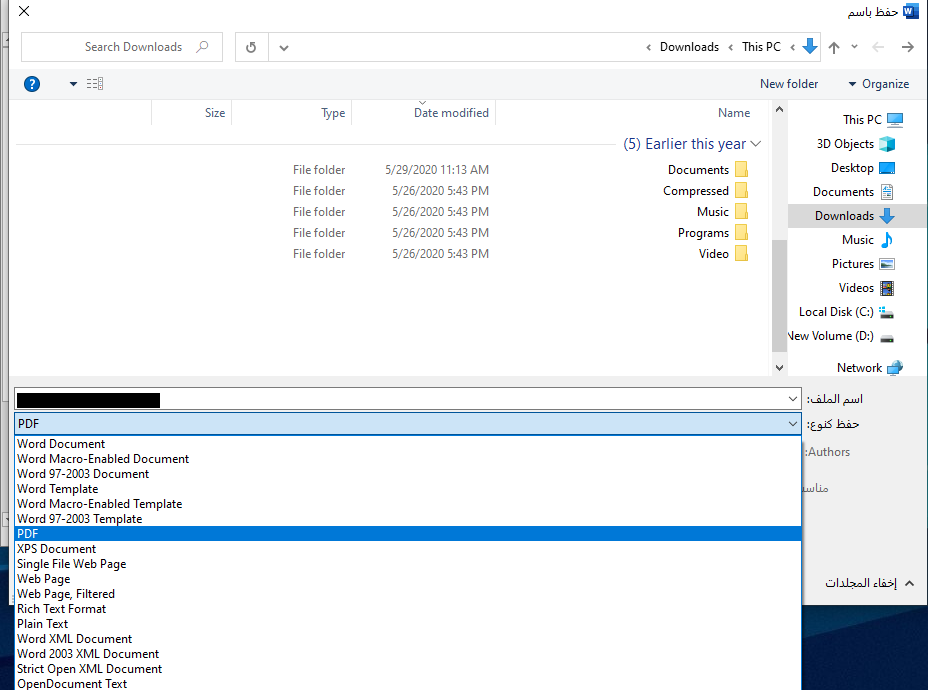This screenshot has width=928, height=690.
Task: Select This PC in navigation pane
Action: pyautogui.click(x=873, y=120)
